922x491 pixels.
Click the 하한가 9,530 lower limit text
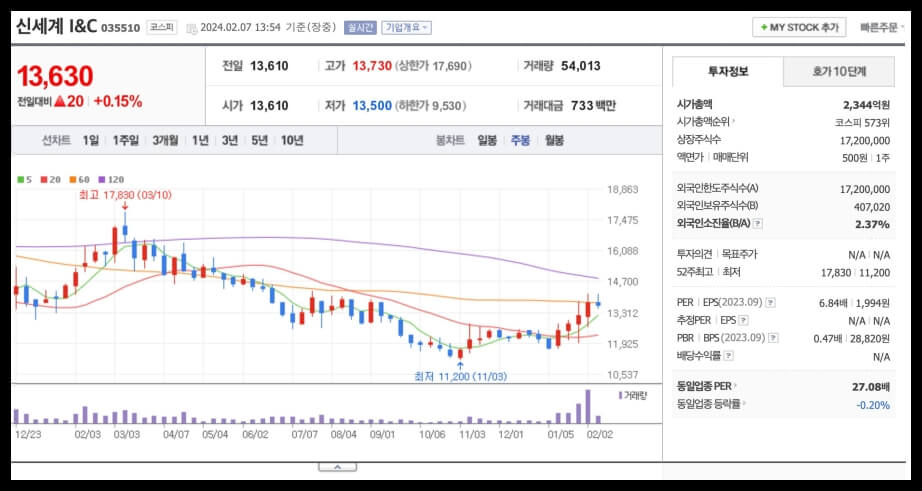click(x=431, y=106)
